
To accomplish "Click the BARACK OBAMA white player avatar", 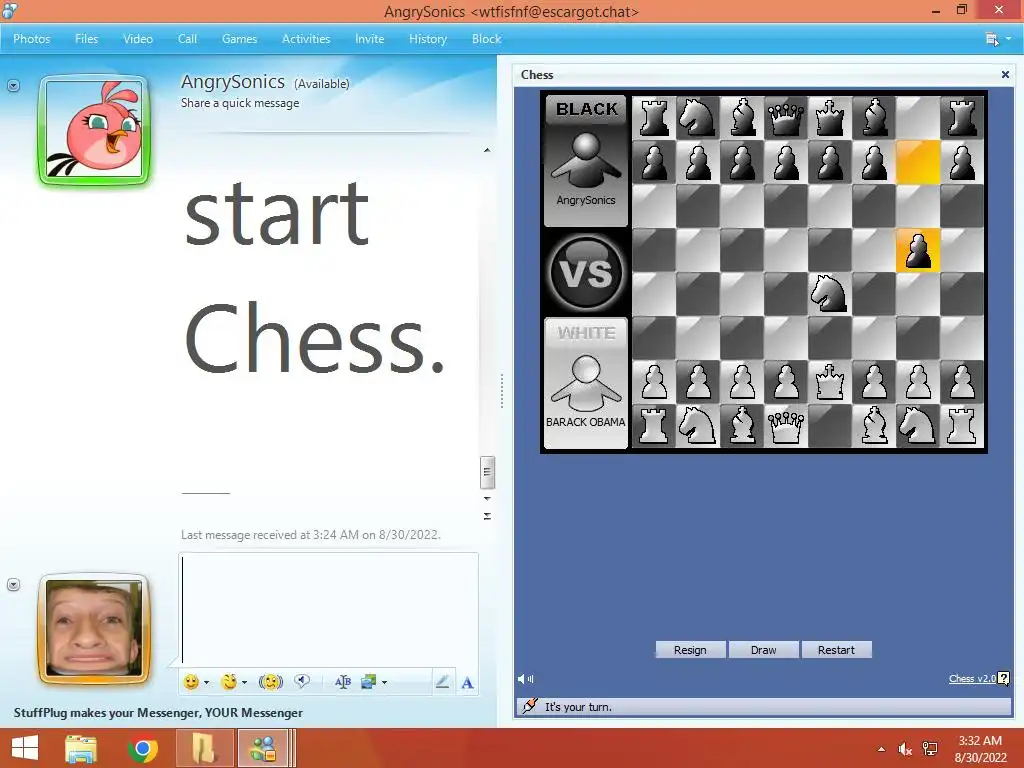I will click(x=586, y=382).
